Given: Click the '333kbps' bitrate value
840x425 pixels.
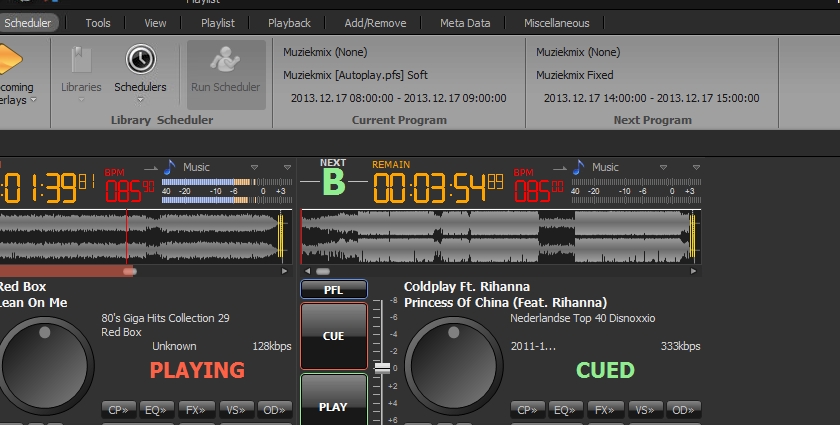Looking at the screenshot, I should pyautogui.click(x=680, y=346).
